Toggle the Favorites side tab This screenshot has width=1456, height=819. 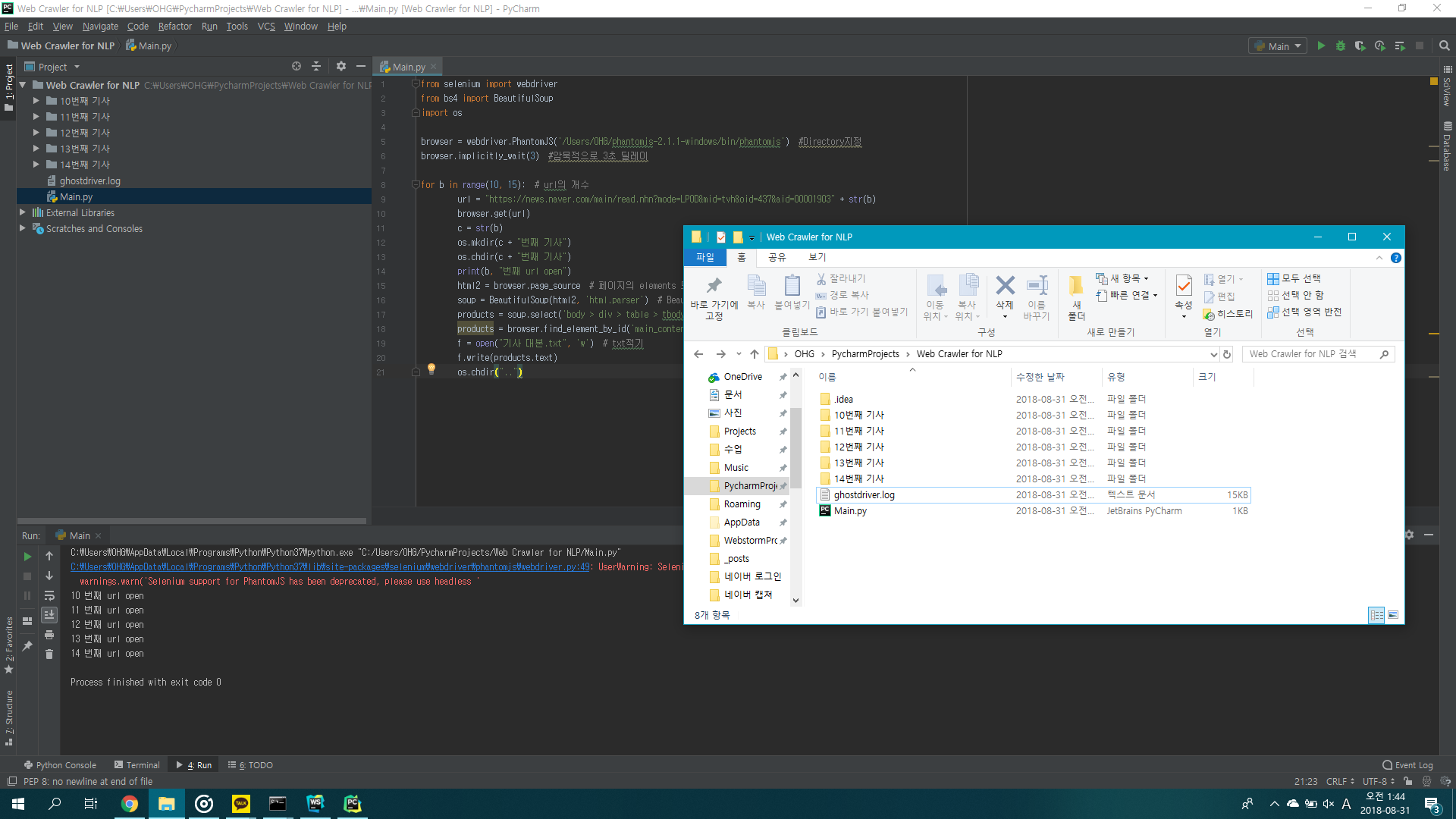[x=8, y=645]
